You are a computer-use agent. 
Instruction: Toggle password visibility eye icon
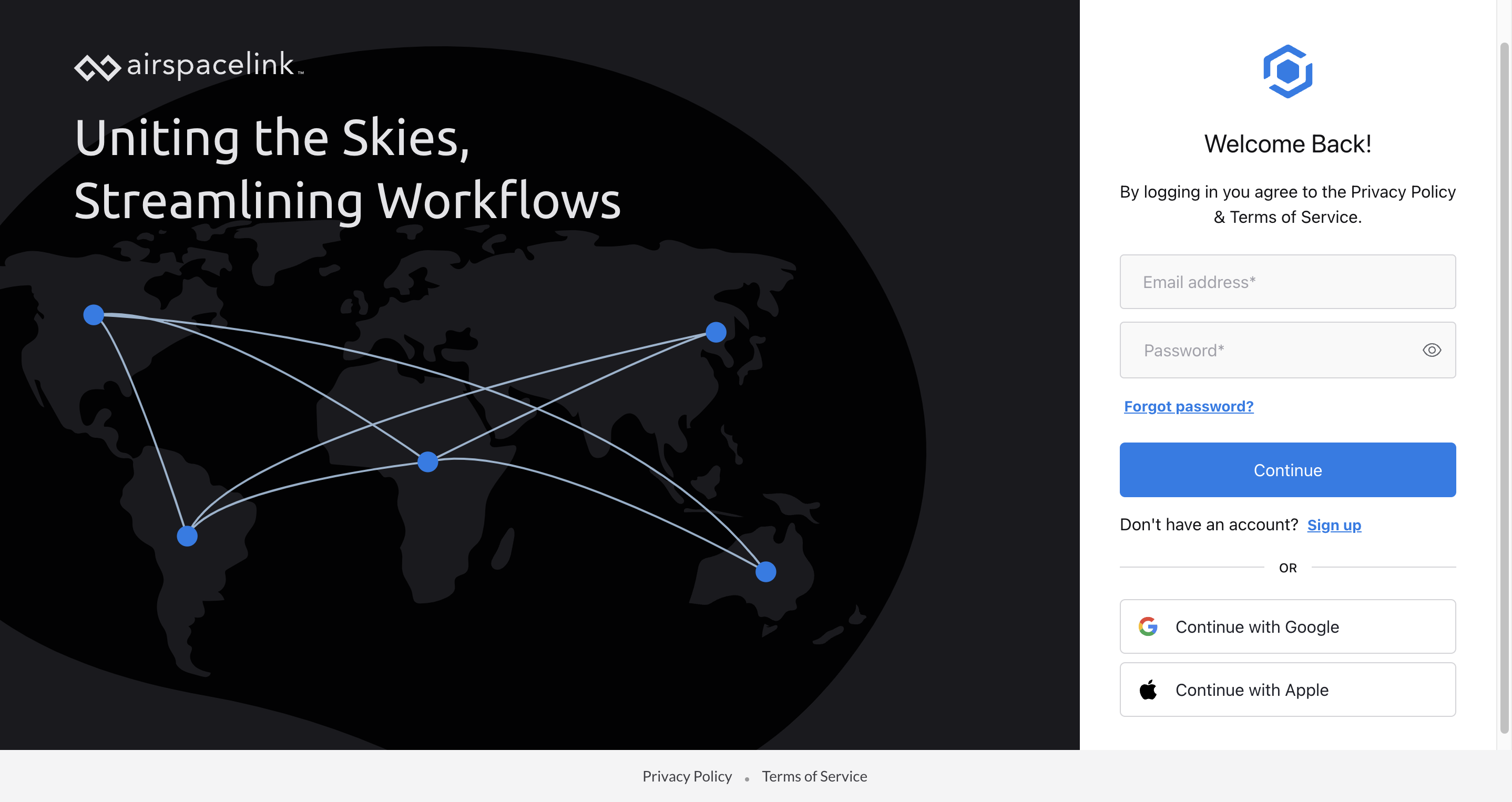[x=1432, y=350]
